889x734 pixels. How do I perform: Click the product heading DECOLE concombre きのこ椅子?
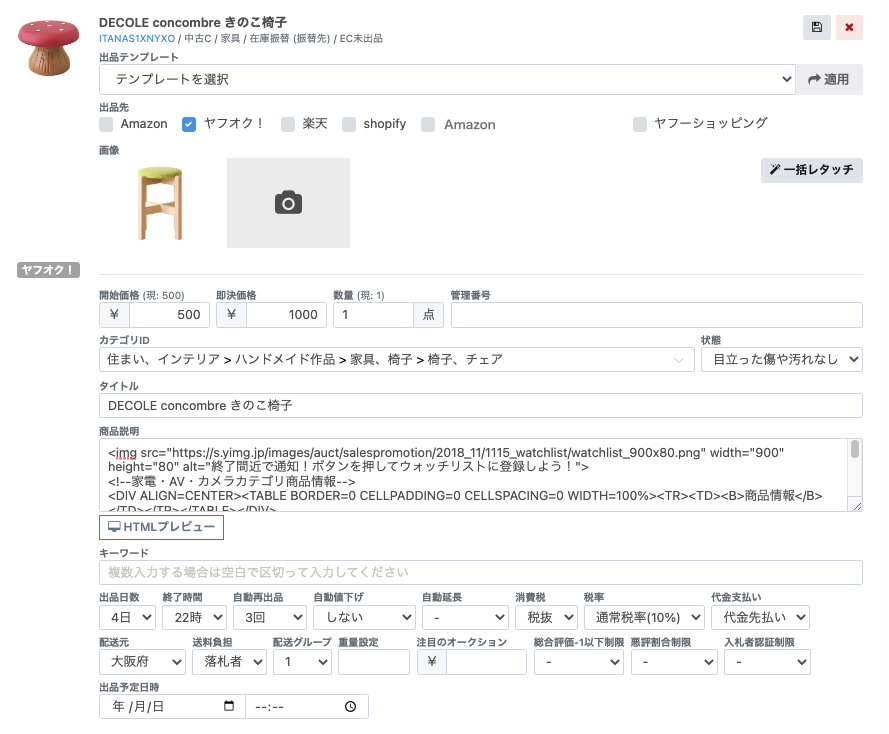pyautogui.click(x=193, y=23)
